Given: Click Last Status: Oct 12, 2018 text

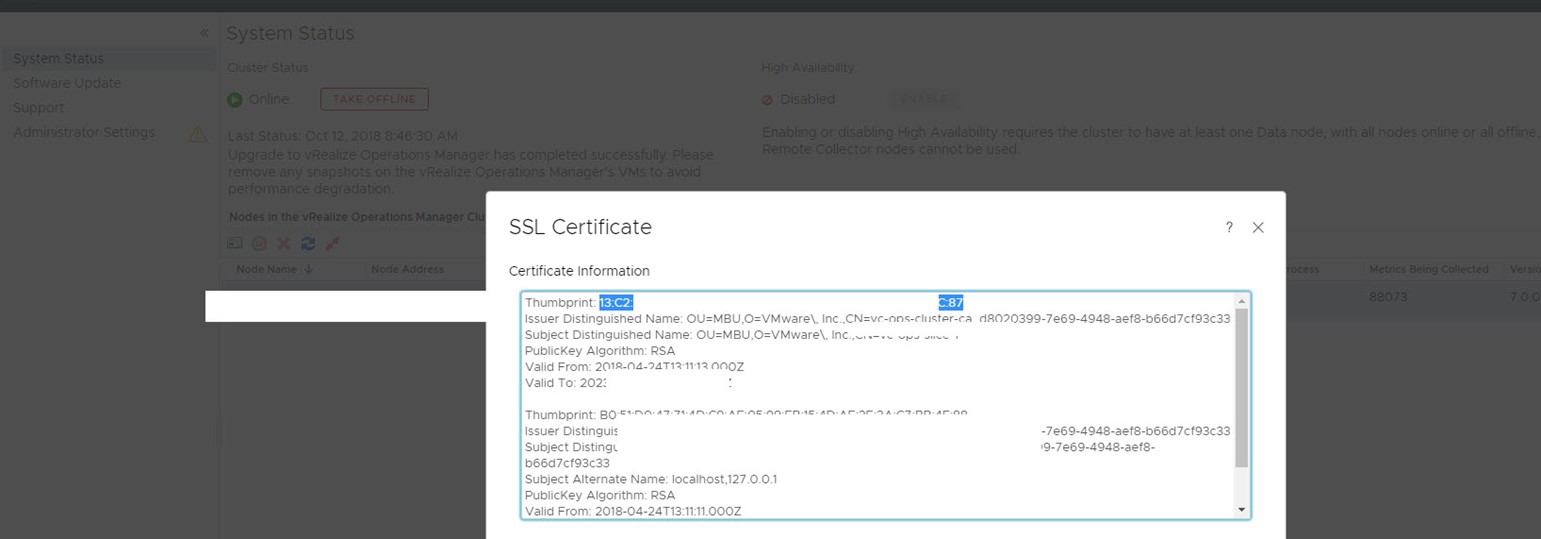Looking at the screenshot, I should tap(343, 136).
